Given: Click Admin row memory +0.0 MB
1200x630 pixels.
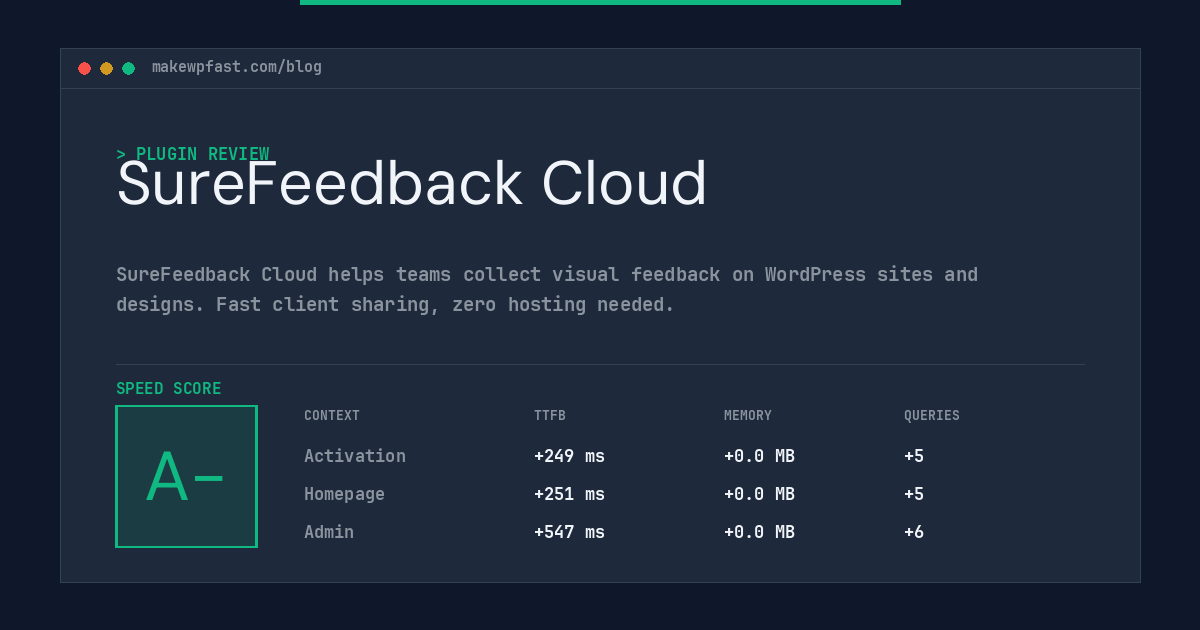Looking at the screenshot, I should coord(759,532).
